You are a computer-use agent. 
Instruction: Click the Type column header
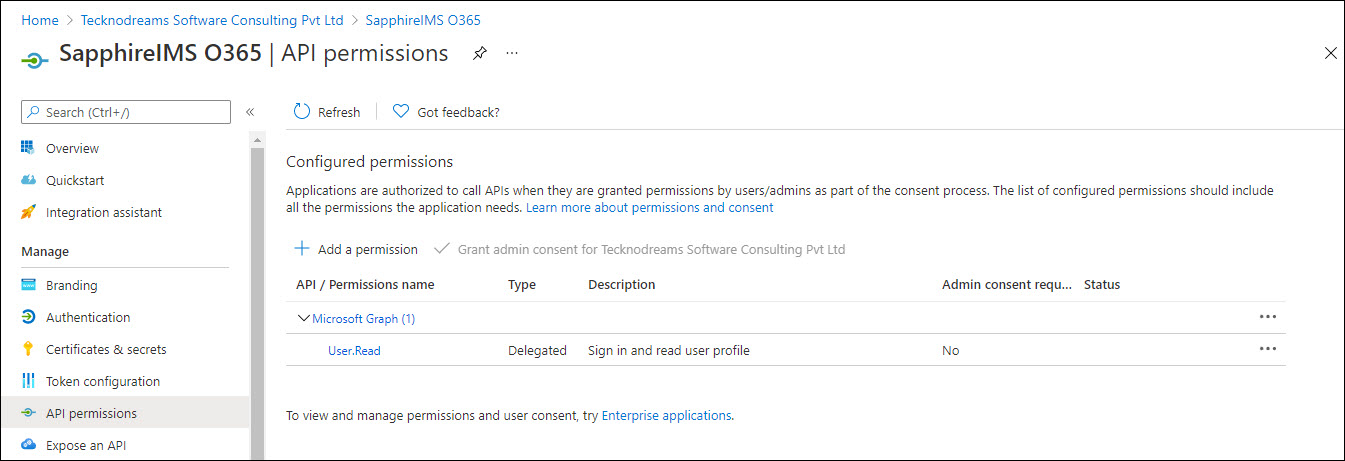click(522, 285)
